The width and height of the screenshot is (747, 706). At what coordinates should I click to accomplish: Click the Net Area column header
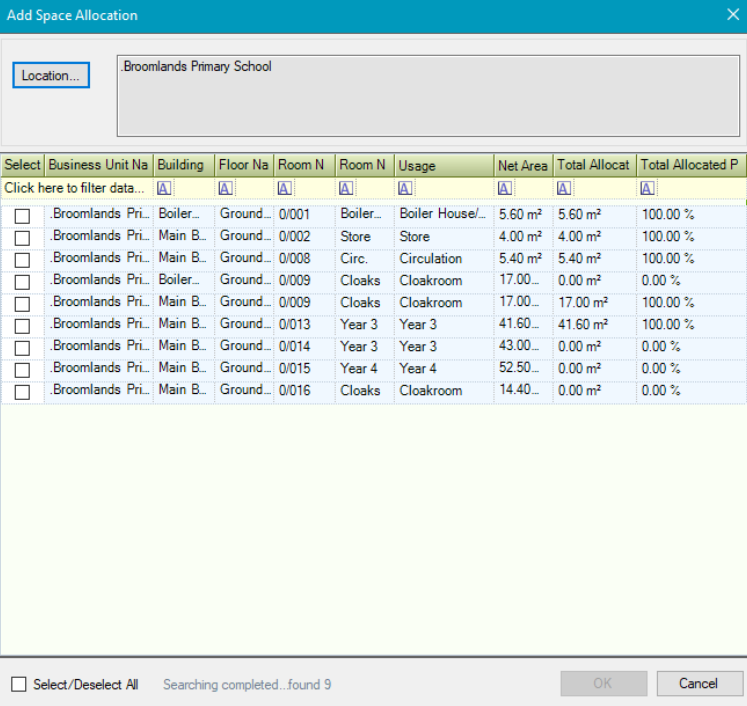coord(523,165)
